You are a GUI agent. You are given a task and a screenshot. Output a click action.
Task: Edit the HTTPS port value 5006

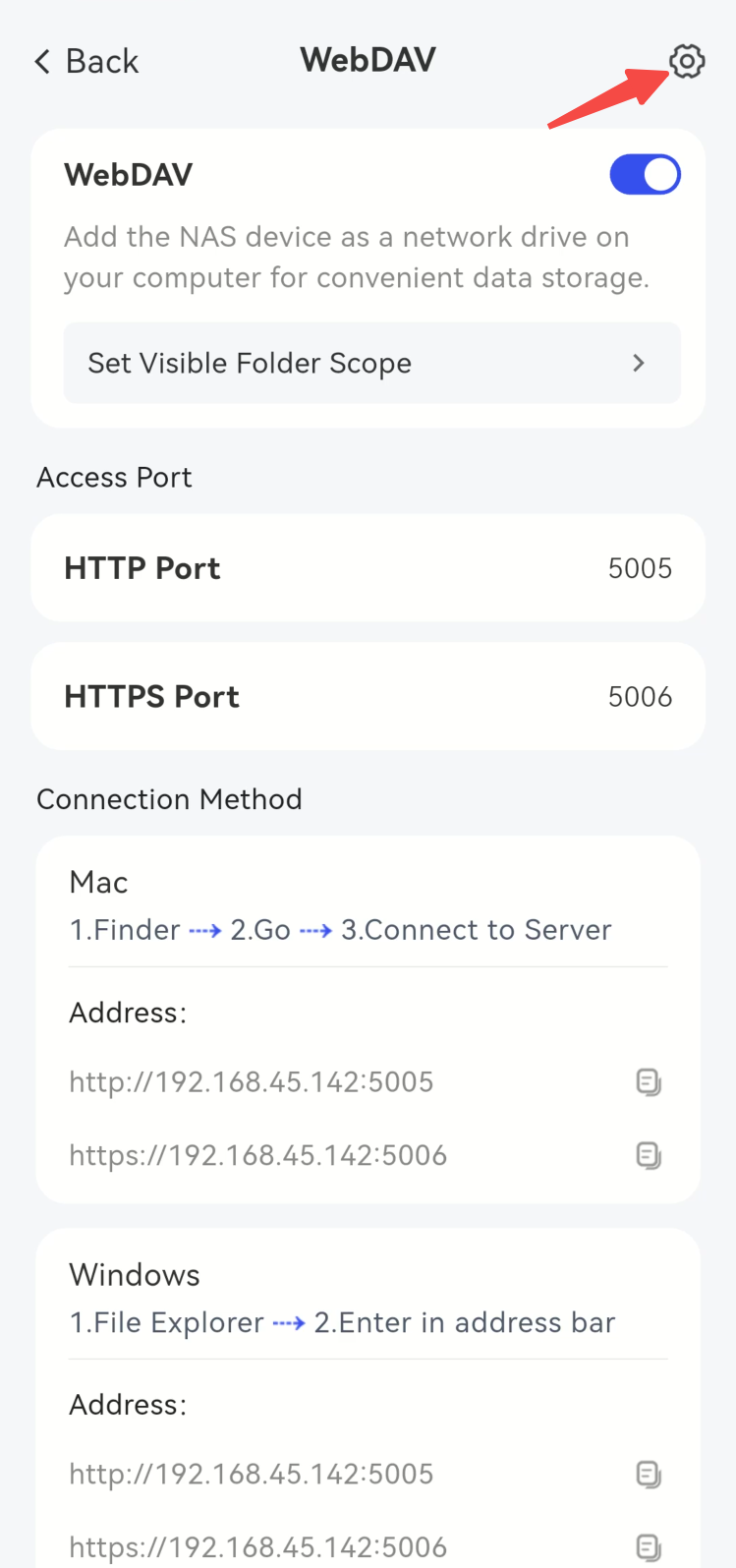point(640,697)
